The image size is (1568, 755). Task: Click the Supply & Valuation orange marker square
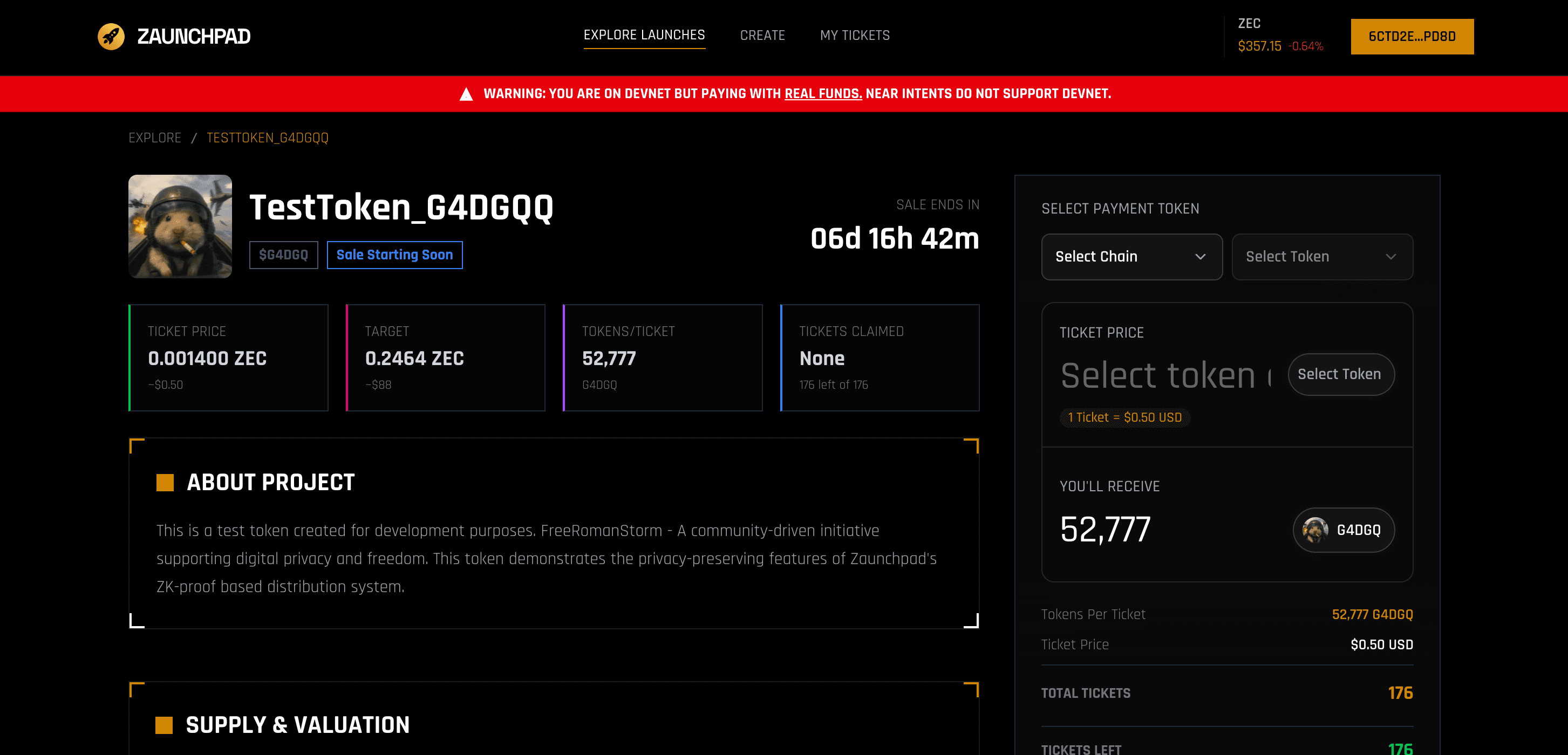point(165,725)
